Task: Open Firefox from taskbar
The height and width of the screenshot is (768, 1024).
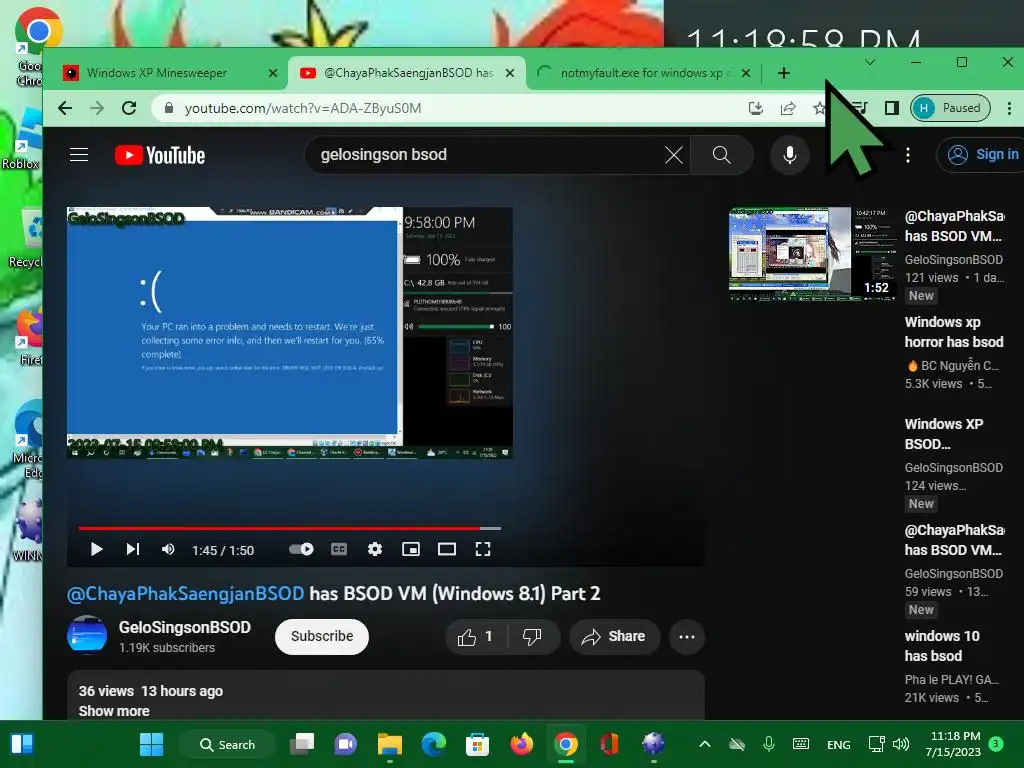Action: [521, 744]
